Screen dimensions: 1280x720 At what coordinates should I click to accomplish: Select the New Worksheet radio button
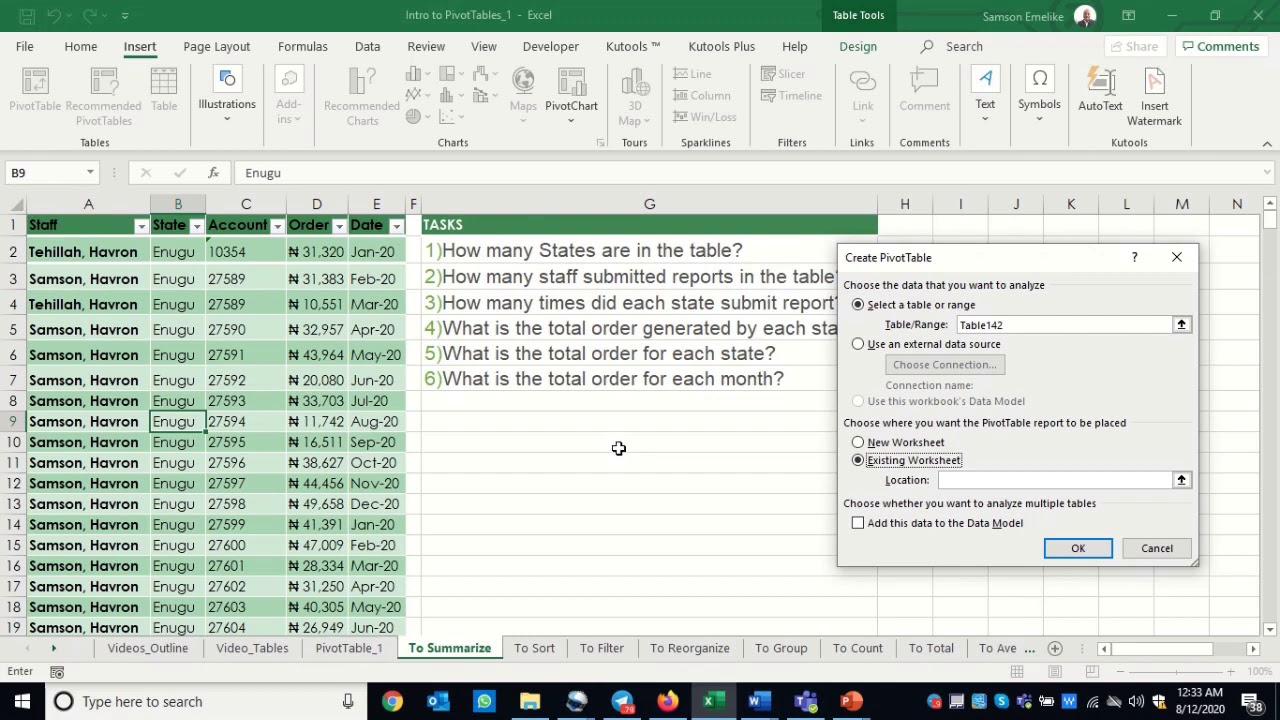tap(858, 442)
